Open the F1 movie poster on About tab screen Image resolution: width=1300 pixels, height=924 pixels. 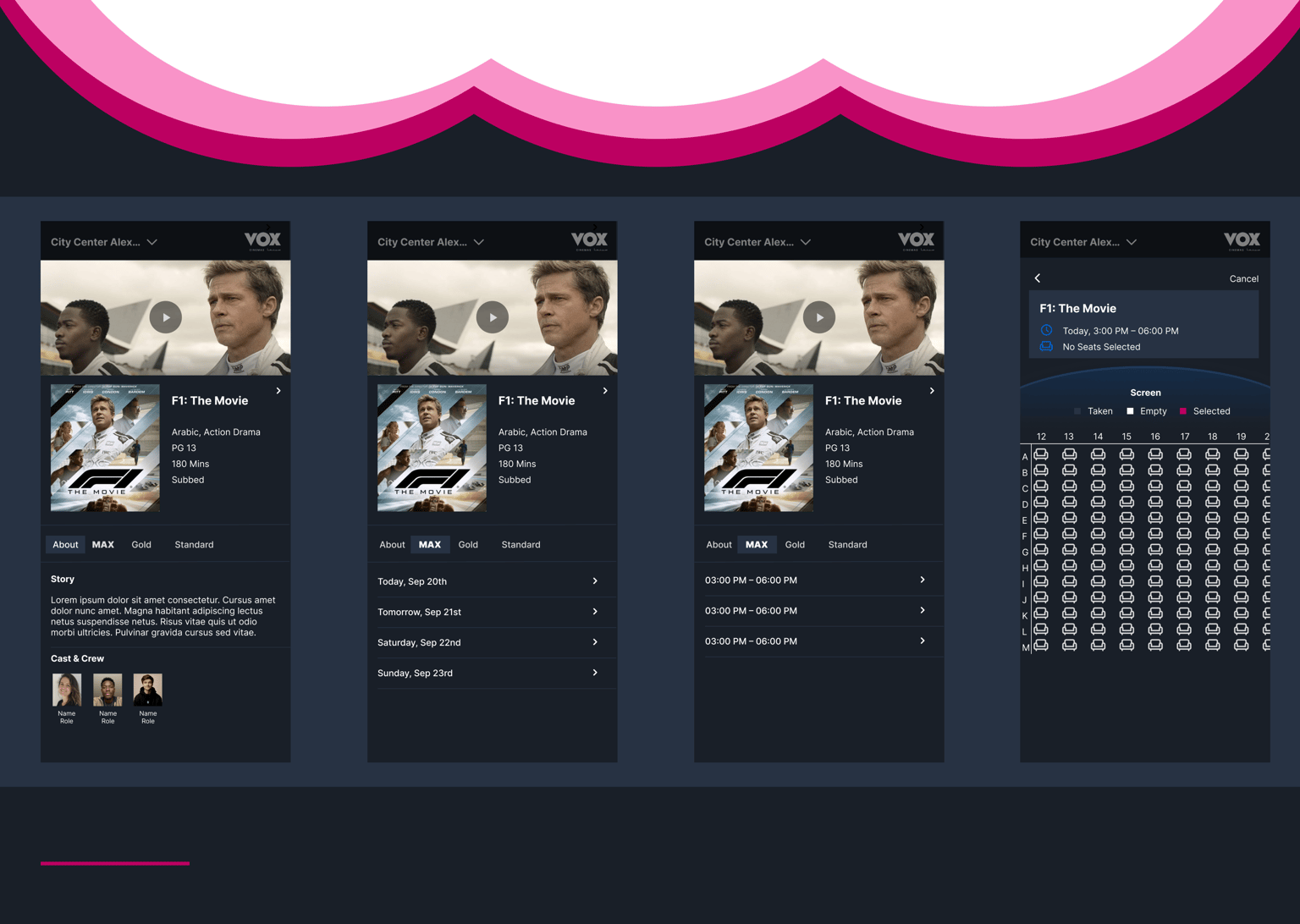point(105,448)
